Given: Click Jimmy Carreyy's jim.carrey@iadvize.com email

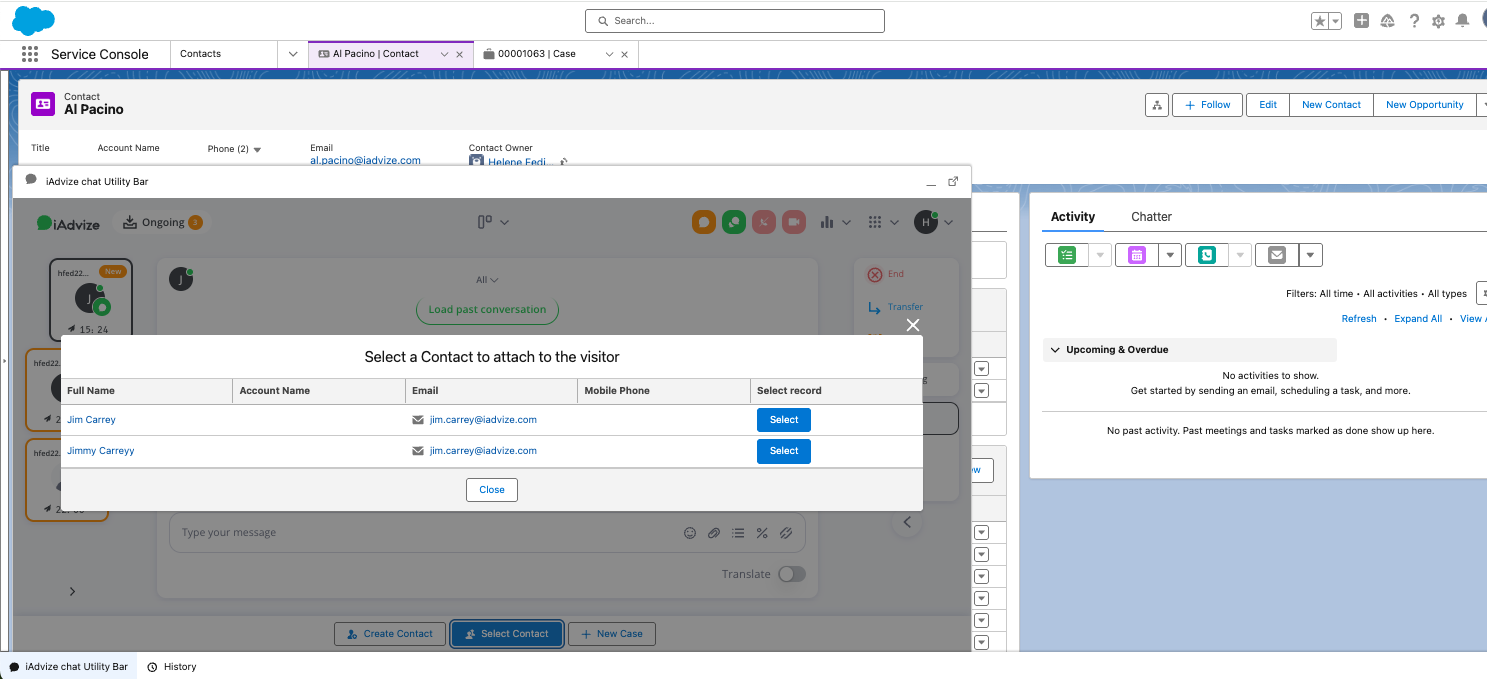Looking at the screenshot, I should click(x=483, y=451).
